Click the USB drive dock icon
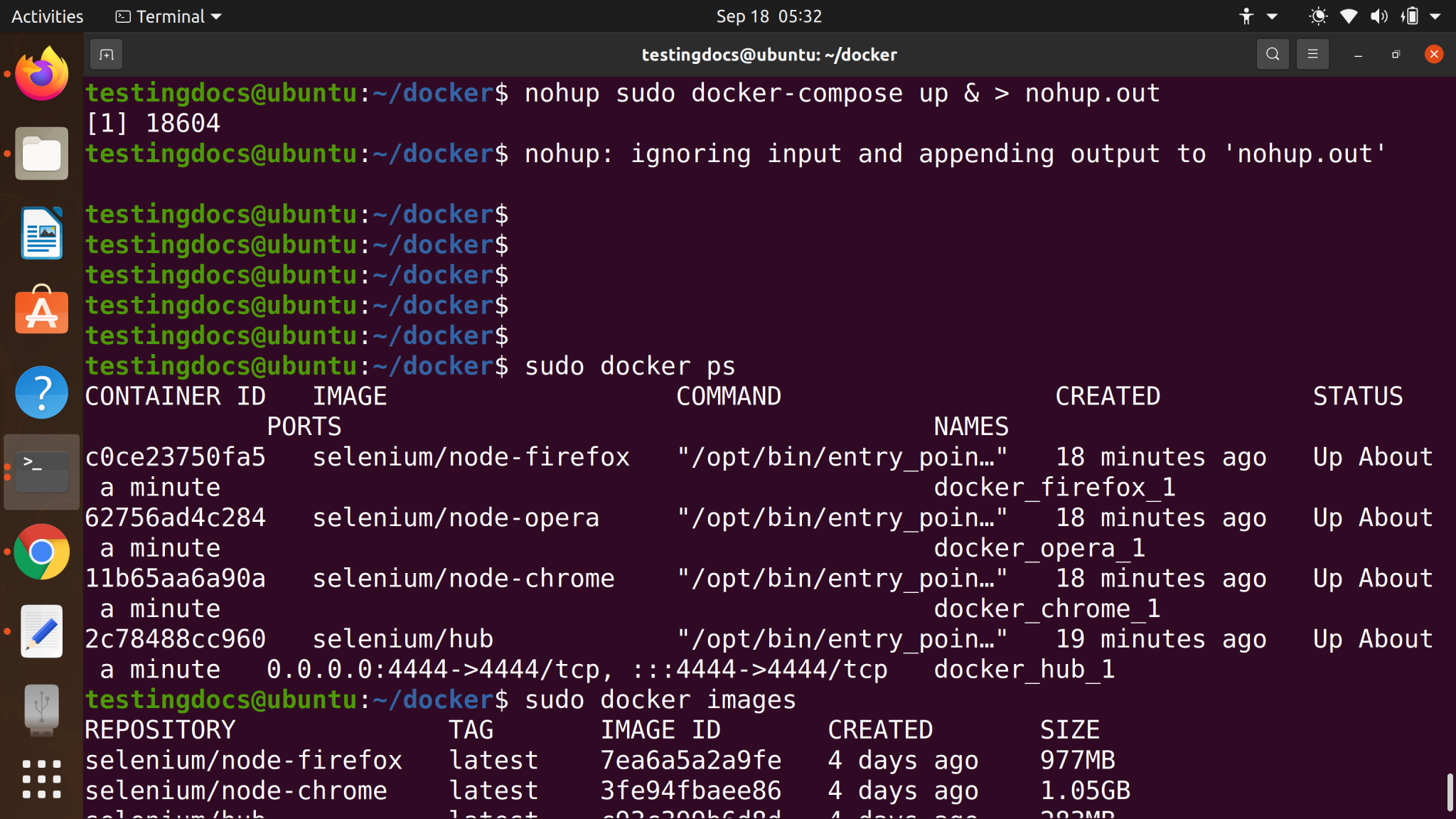 pyautogui.click(x=41, y=710)
